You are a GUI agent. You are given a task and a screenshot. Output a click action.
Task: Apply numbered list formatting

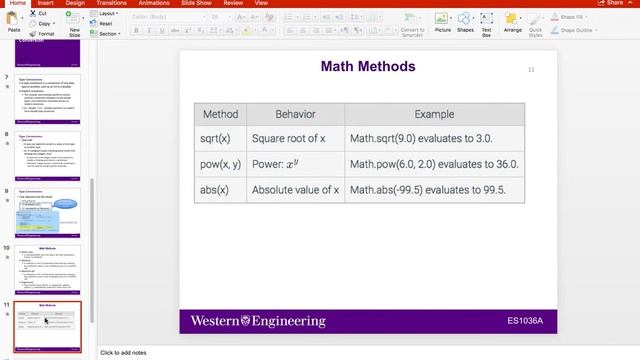(307, 17)
